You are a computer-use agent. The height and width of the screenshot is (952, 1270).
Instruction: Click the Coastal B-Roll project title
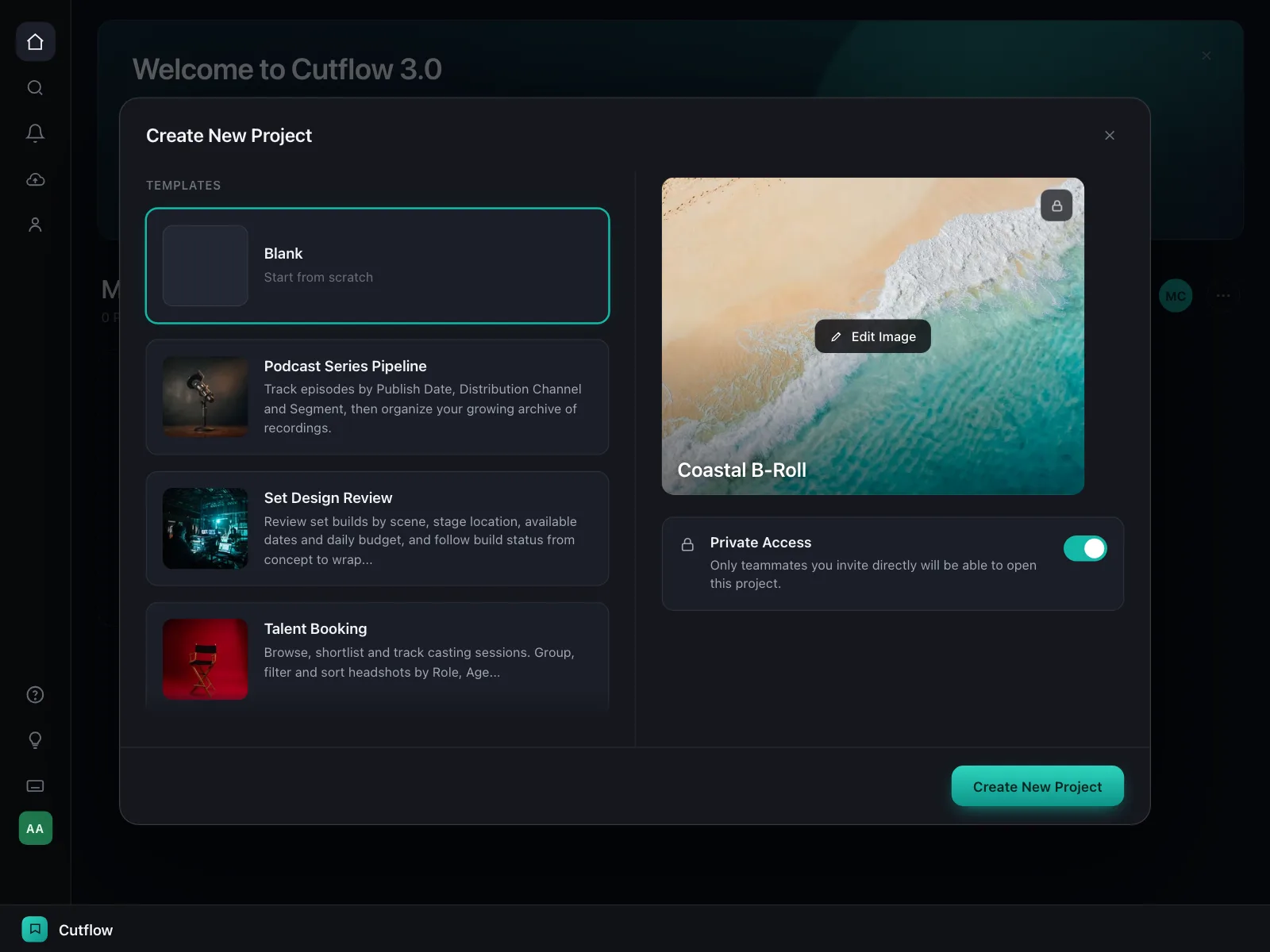pos(742,470)
